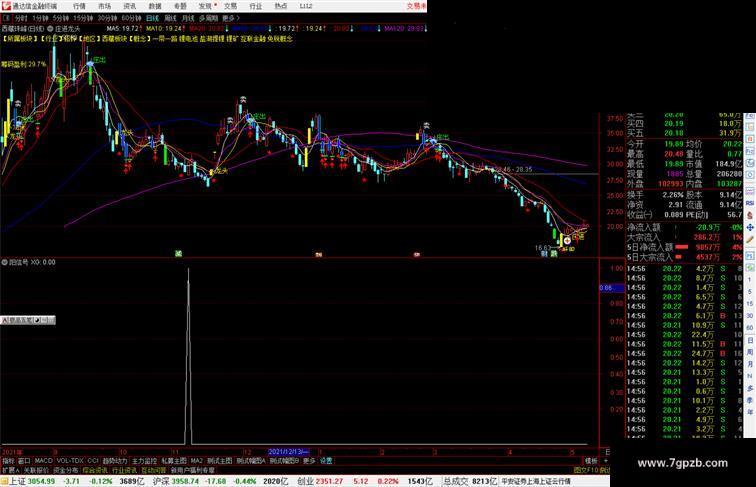The width and height of the screenshot is (756, 487).
Task: Open the 行情 menu
Action: click(x=79, y=6)
